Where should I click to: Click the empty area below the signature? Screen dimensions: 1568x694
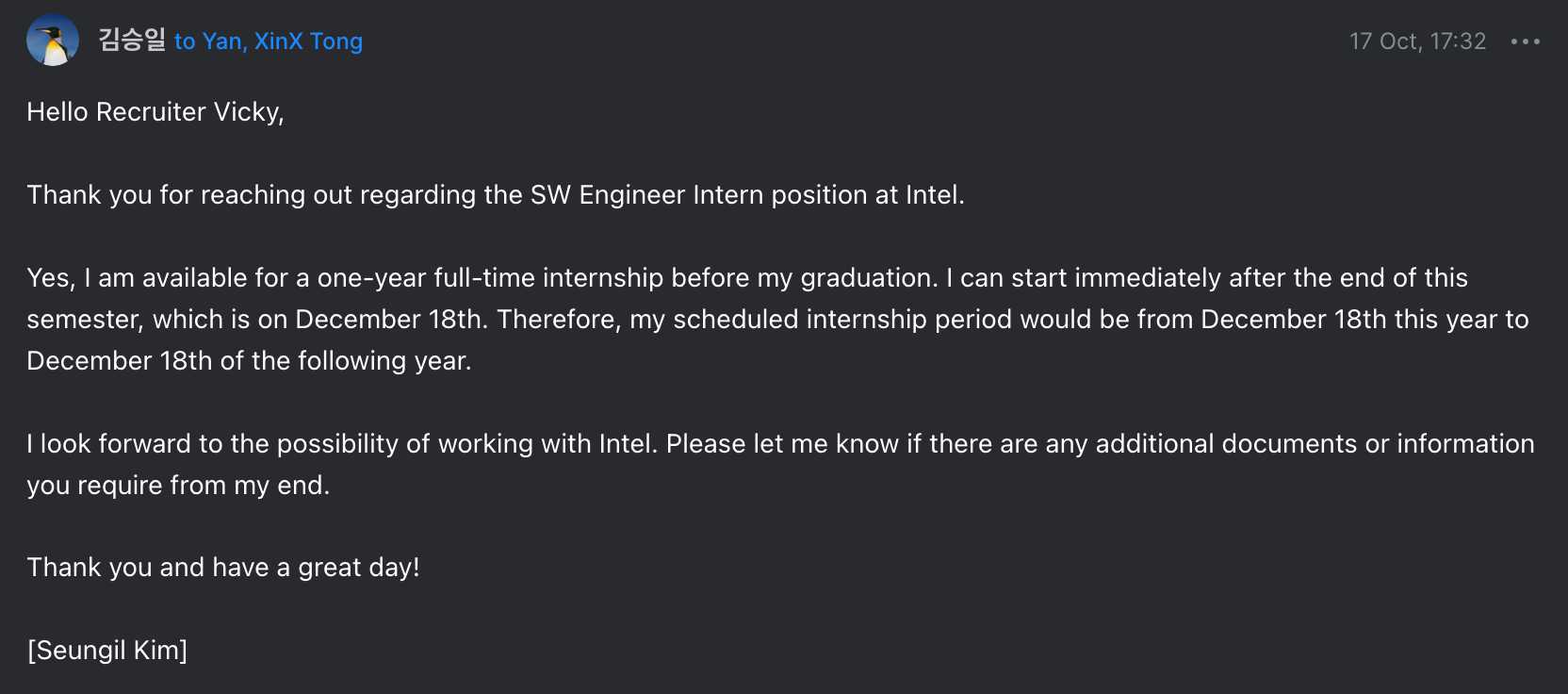click(754, 681)
